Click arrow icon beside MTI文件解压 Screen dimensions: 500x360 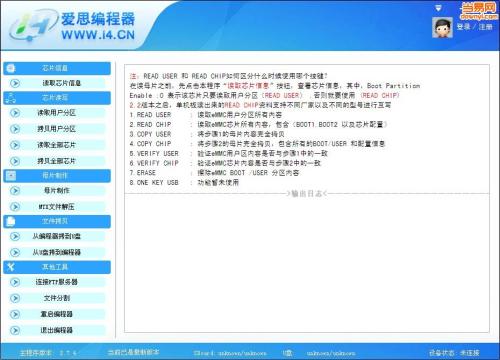coord(15,207)
